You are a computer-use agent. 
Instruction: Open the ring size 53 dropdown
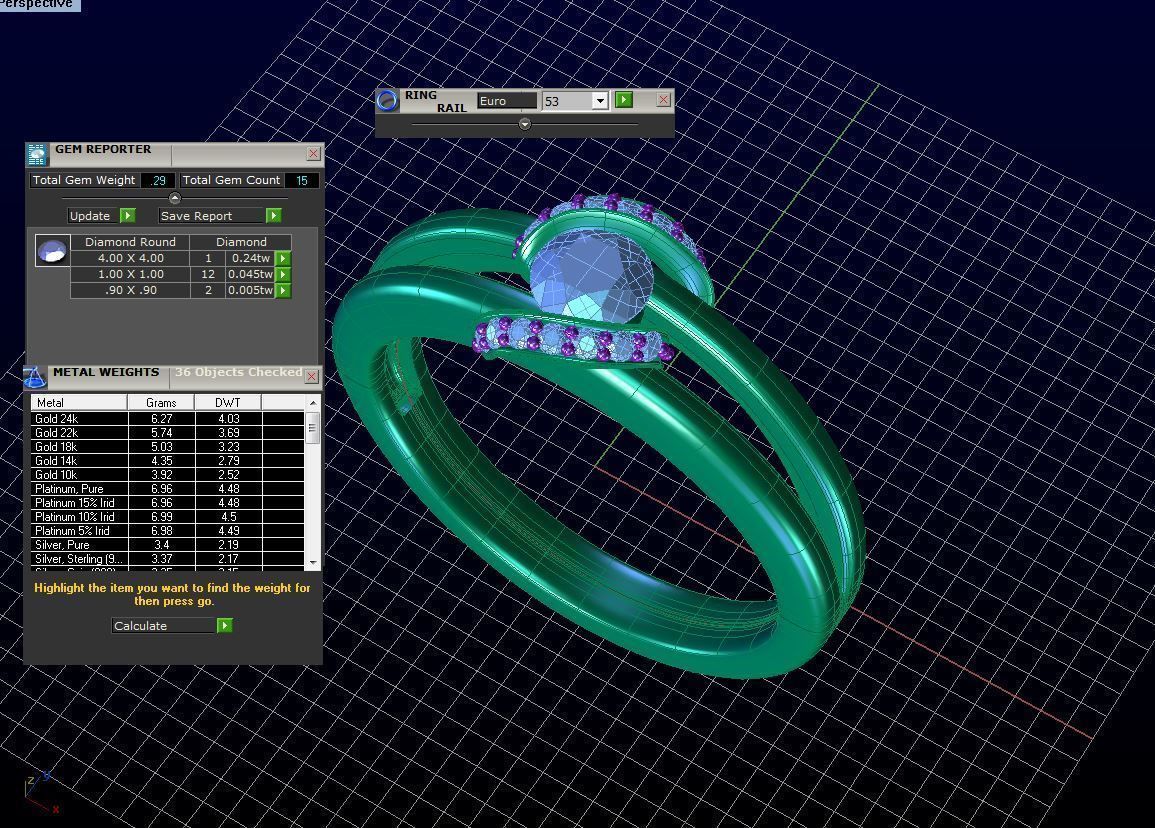(x=600, y=101)
